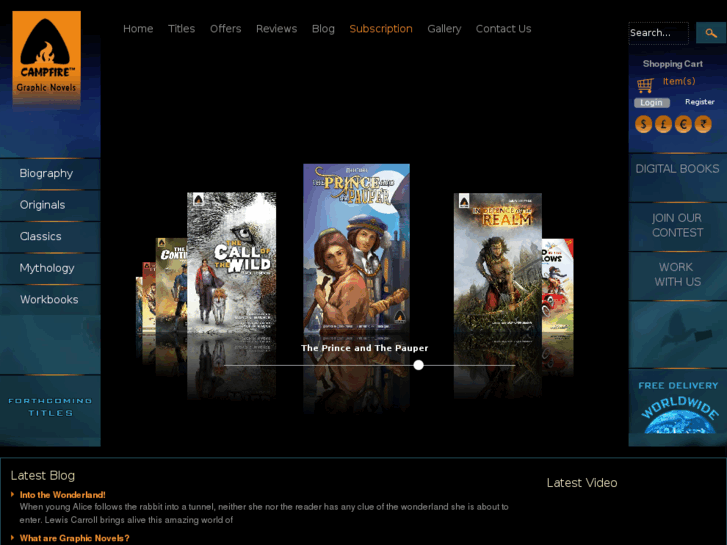Click the search key icon button
This screenshot has height=545, width=727.
click(710, 33)
